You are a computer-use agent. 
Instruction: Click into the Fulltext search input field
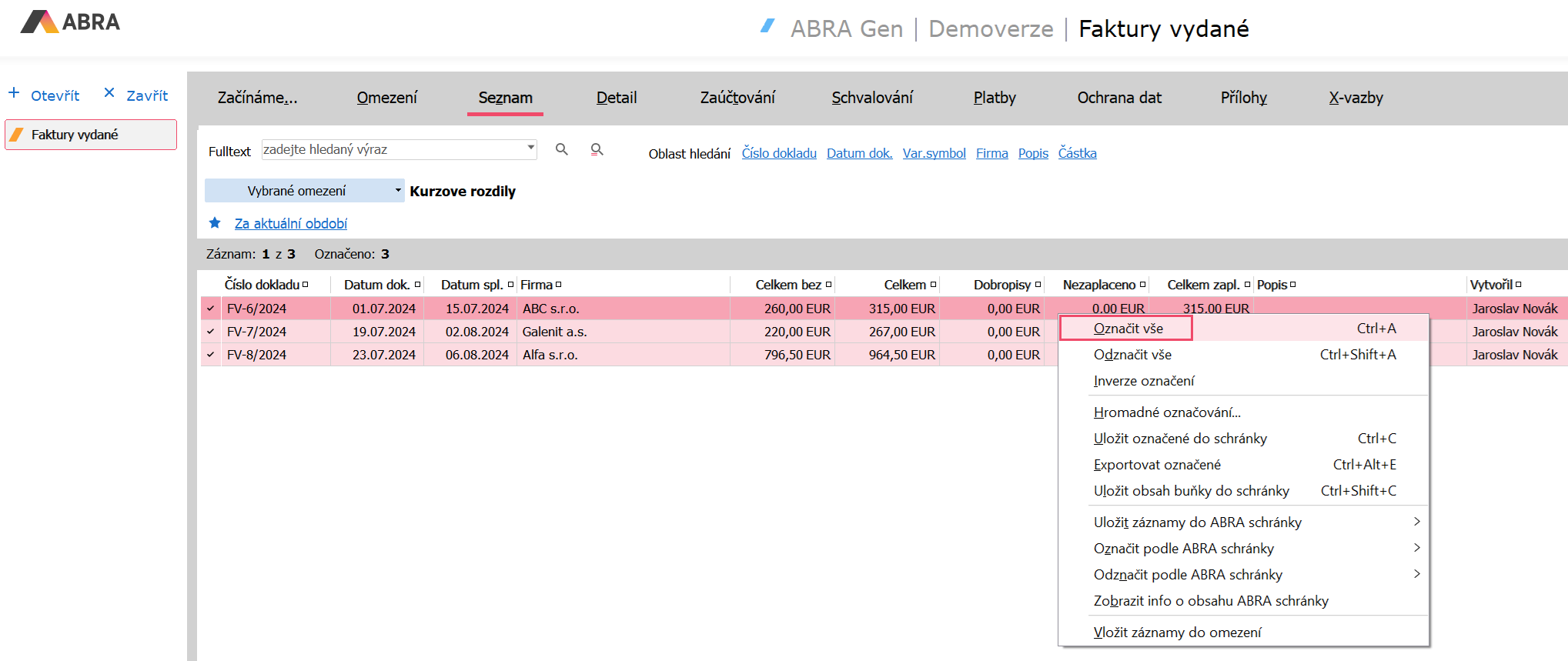[x=393, y=149]
